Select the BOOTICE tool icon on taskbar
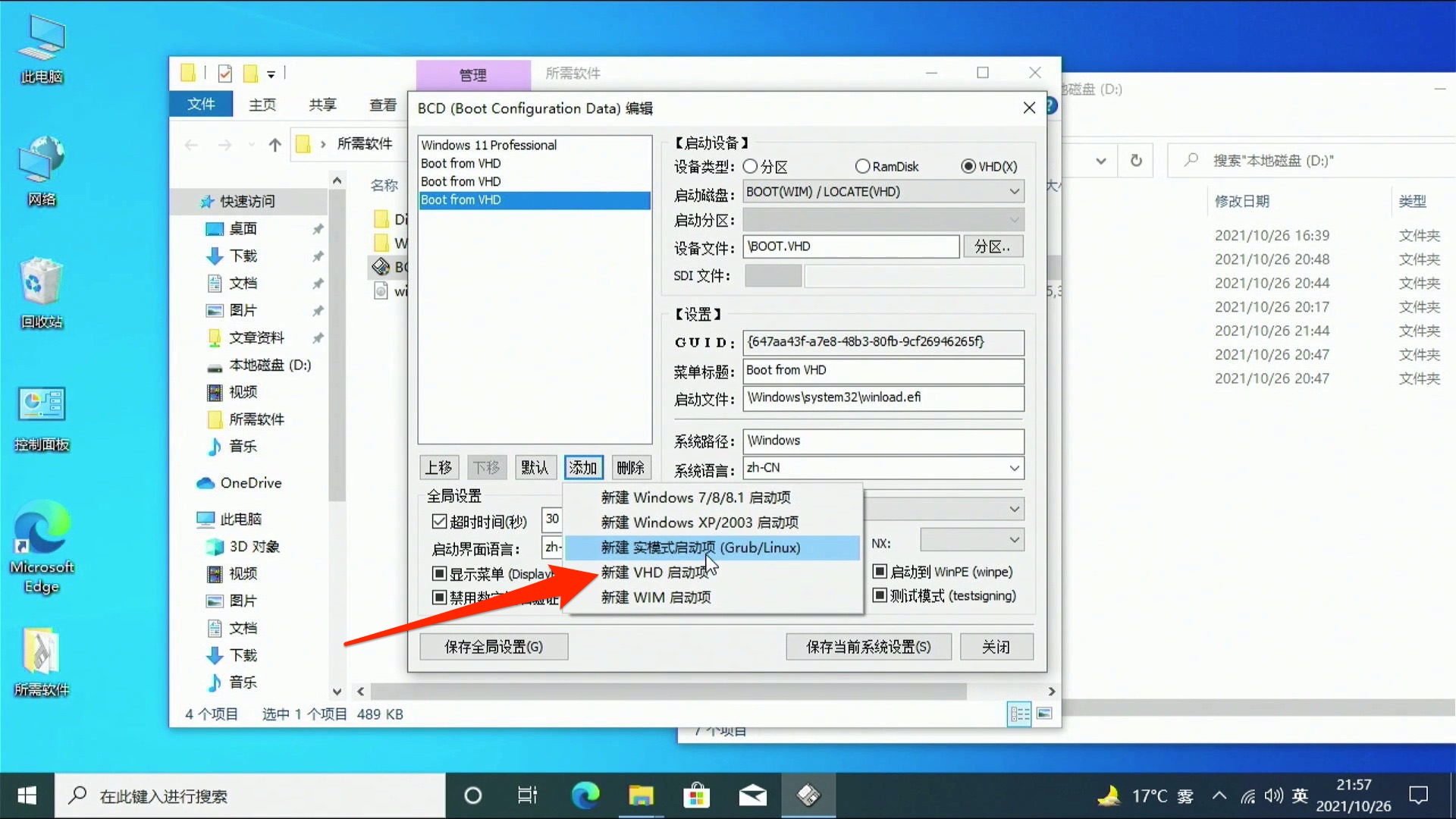 [808, 795]
